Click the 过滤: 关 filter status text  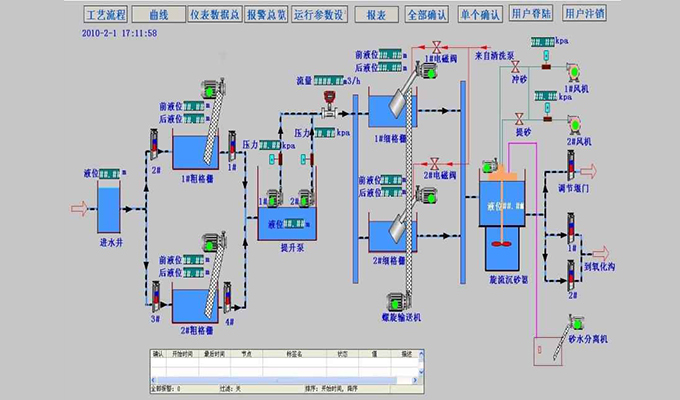point(230,389)
